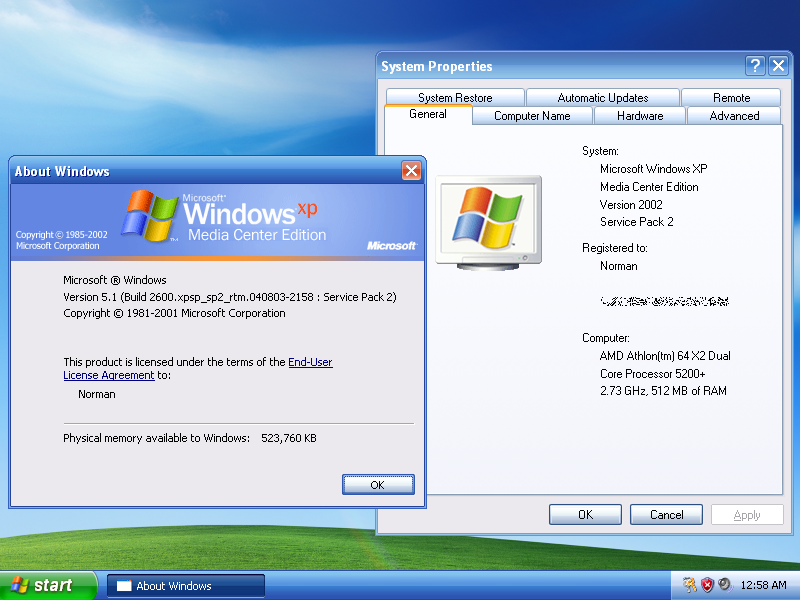Click the clock showing 12:58 AM
This screenshot has width=800, height=600.
pyautogui.click(x=763, y=585)
